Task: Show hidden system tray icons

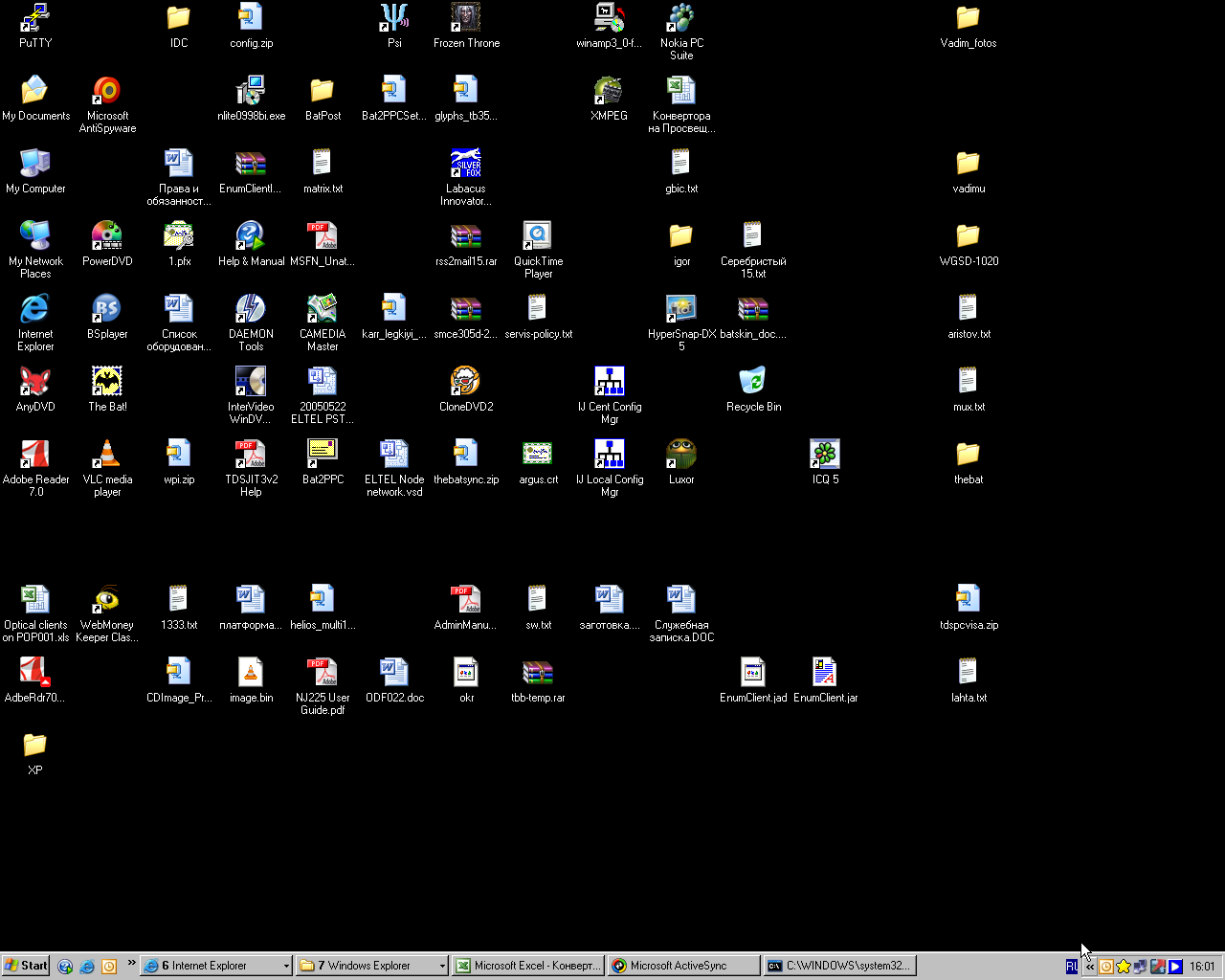Action: 1089,967
